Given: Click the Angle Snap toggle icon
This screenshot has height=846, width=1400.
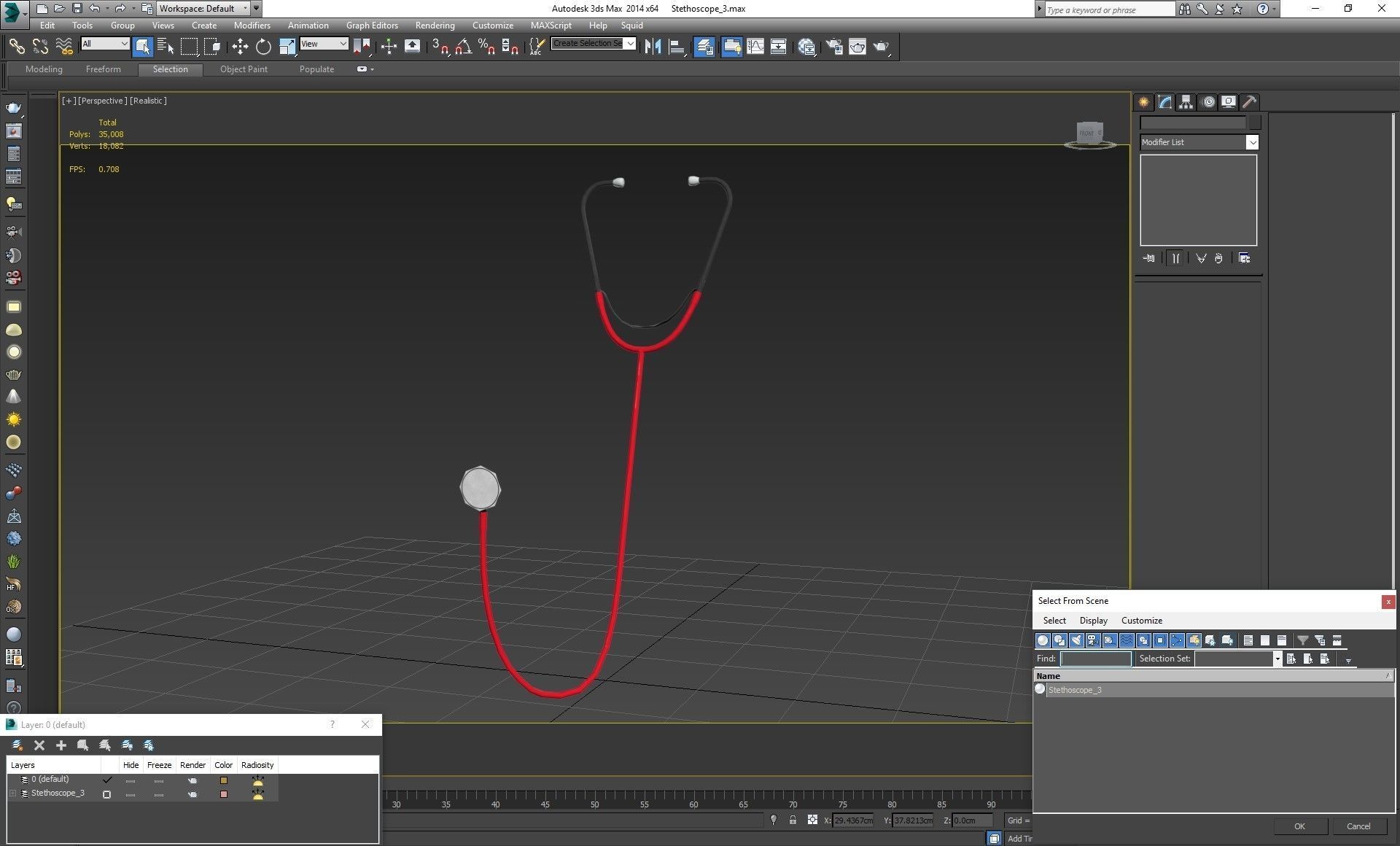Looking at the screenshot, I should [463, 47].
